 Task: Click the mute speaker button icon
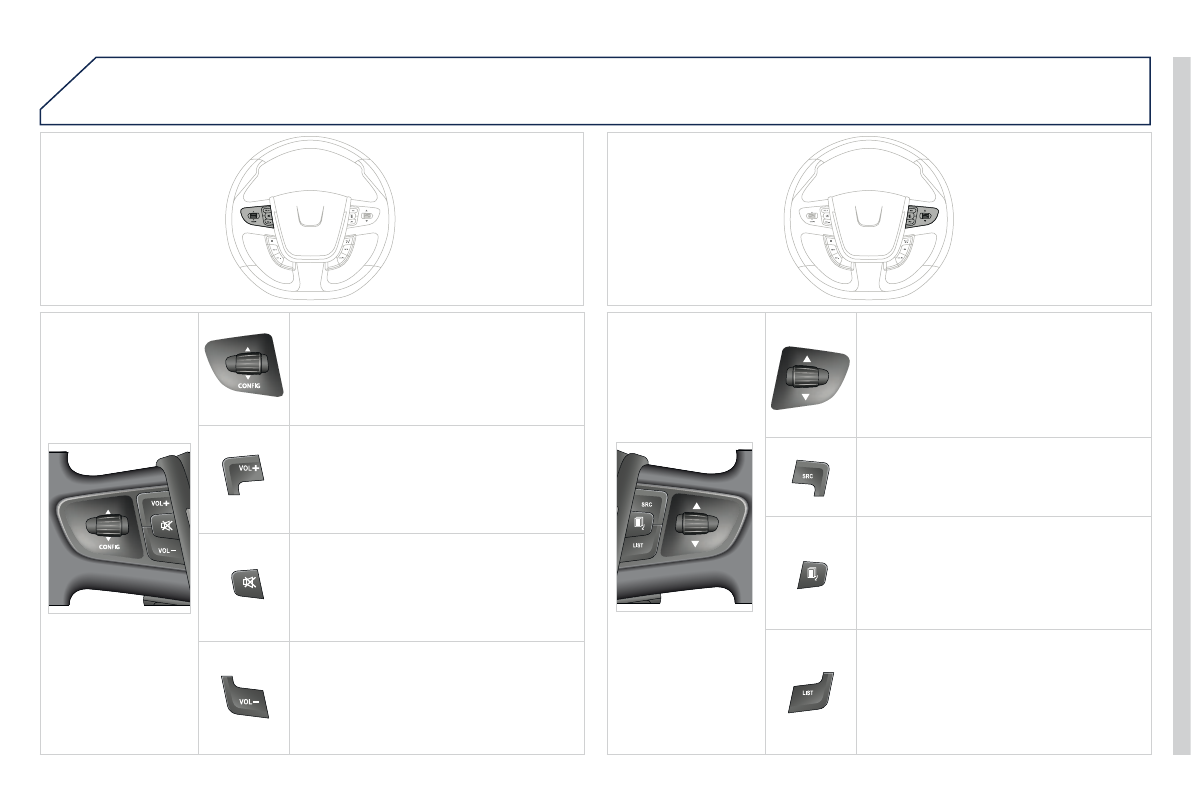point(248,584)
